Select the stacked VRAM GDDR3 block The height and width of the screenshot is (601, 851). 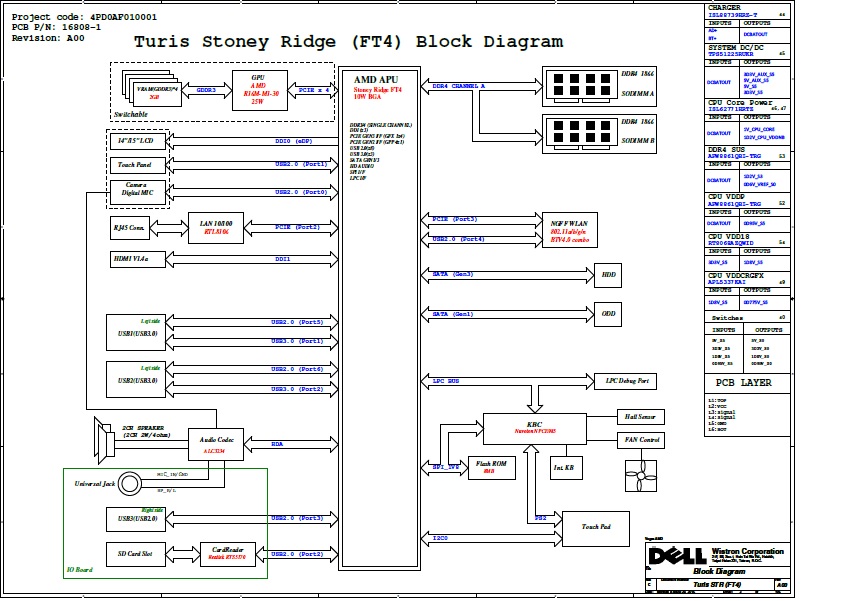point(152,88)
